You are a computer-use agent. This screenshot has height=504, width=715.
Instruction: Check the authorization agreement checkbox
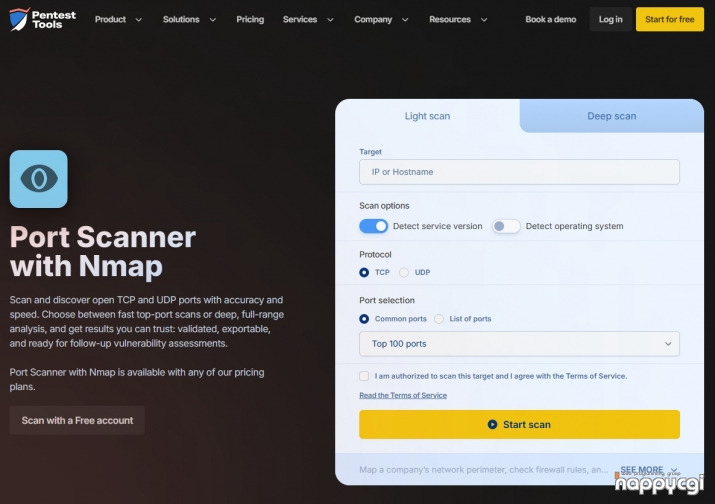pyautogui.click(x=364, y=376)
